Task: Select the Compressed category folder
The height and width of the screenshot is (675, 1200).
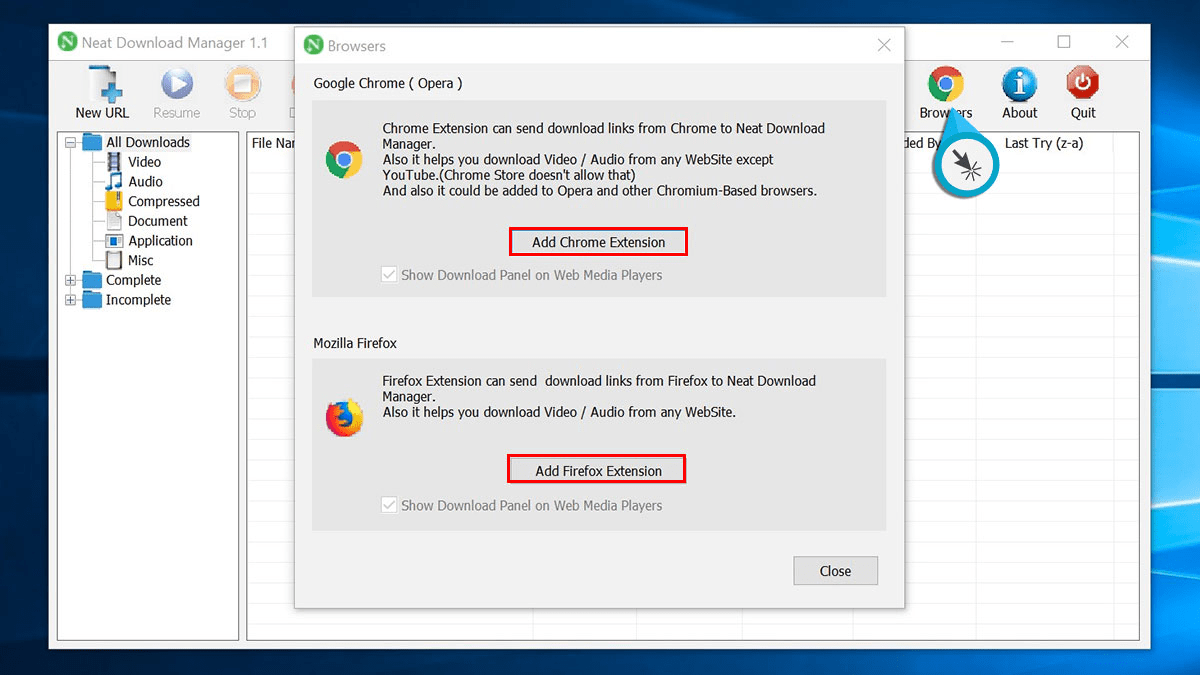Action: coord(163,202)
